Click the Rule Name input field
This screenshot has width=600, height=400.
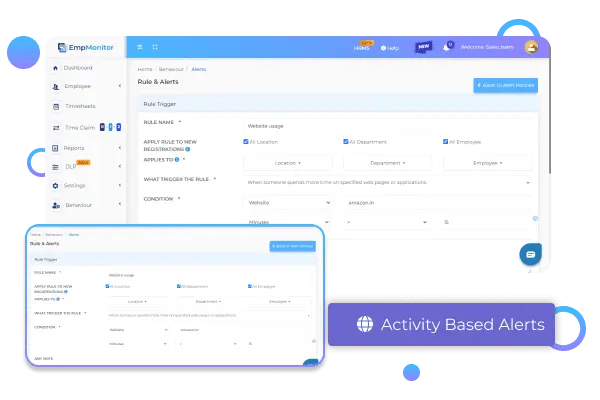pyautogui.click(x=387, y=126)
